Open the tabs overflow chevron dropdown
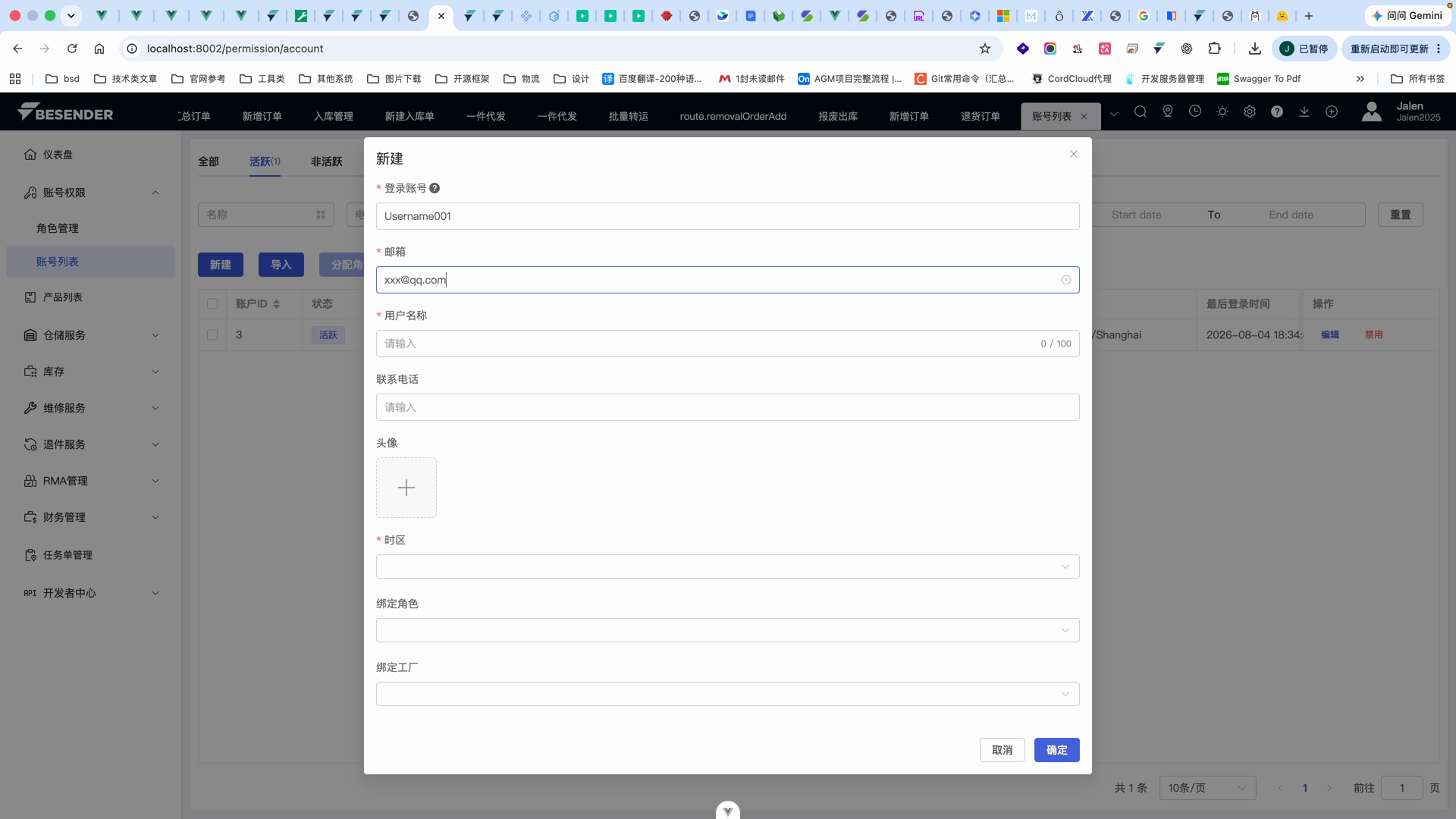 pos(1114,115)
